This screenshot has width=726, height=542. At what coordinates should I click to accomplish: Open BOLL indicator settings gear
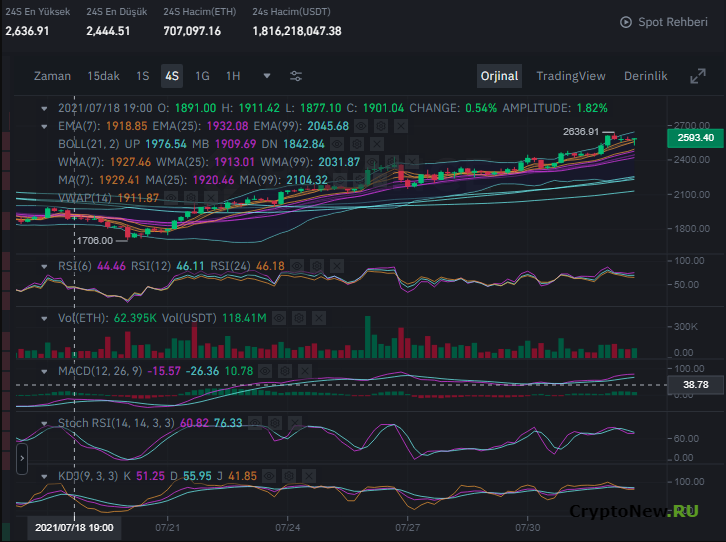point(357,144)
